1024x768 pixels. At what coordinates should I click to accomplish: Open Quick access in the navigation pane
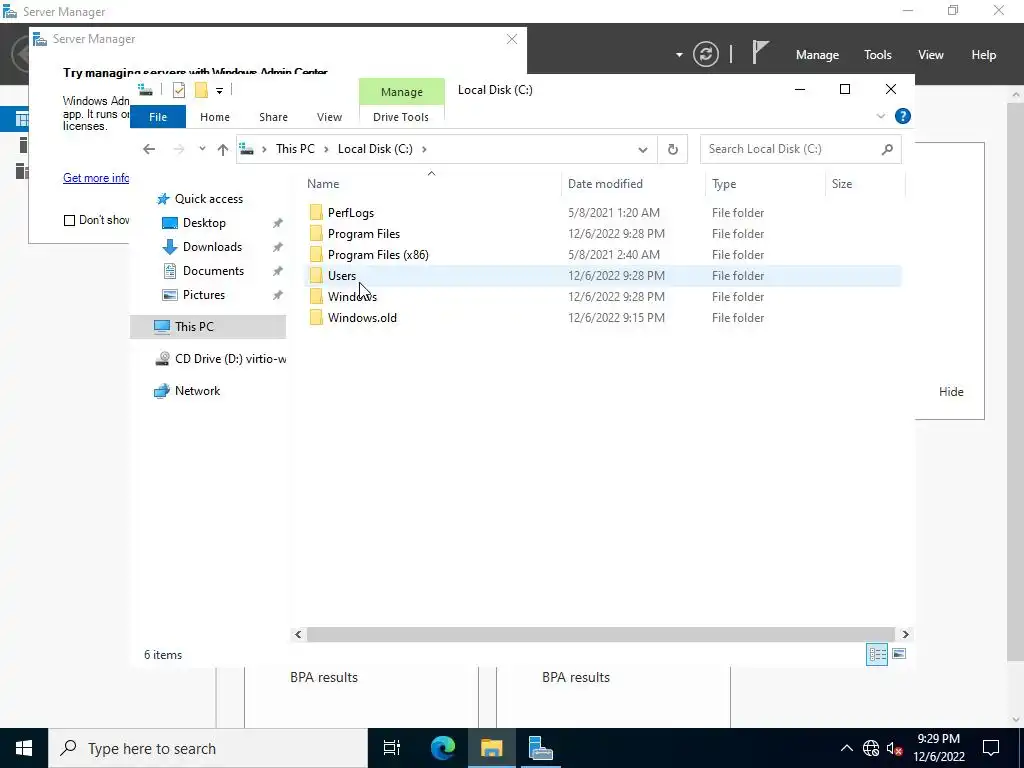point(208,199)
